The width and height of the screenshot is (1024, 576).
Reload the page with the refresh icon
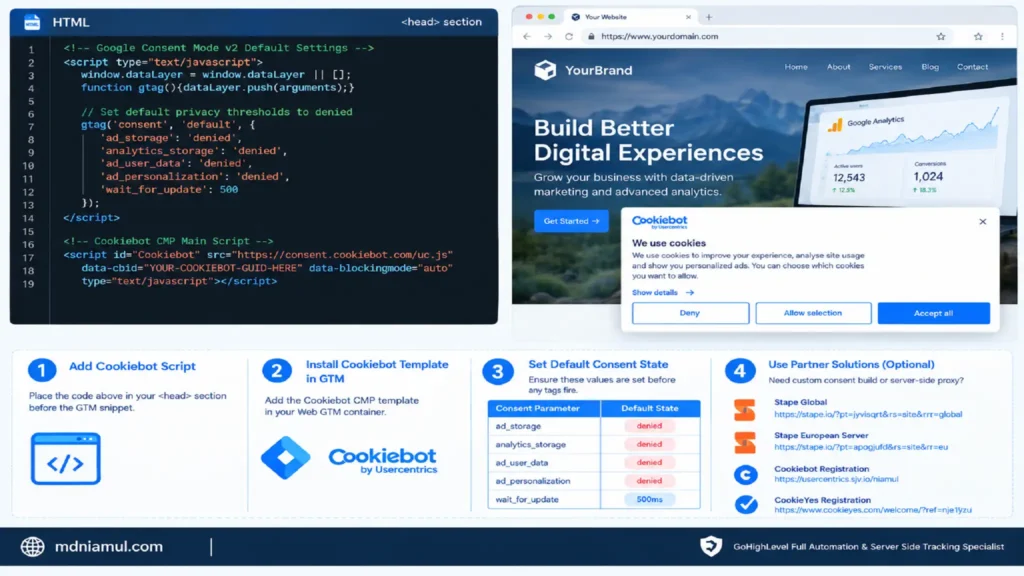click(569, 37)
